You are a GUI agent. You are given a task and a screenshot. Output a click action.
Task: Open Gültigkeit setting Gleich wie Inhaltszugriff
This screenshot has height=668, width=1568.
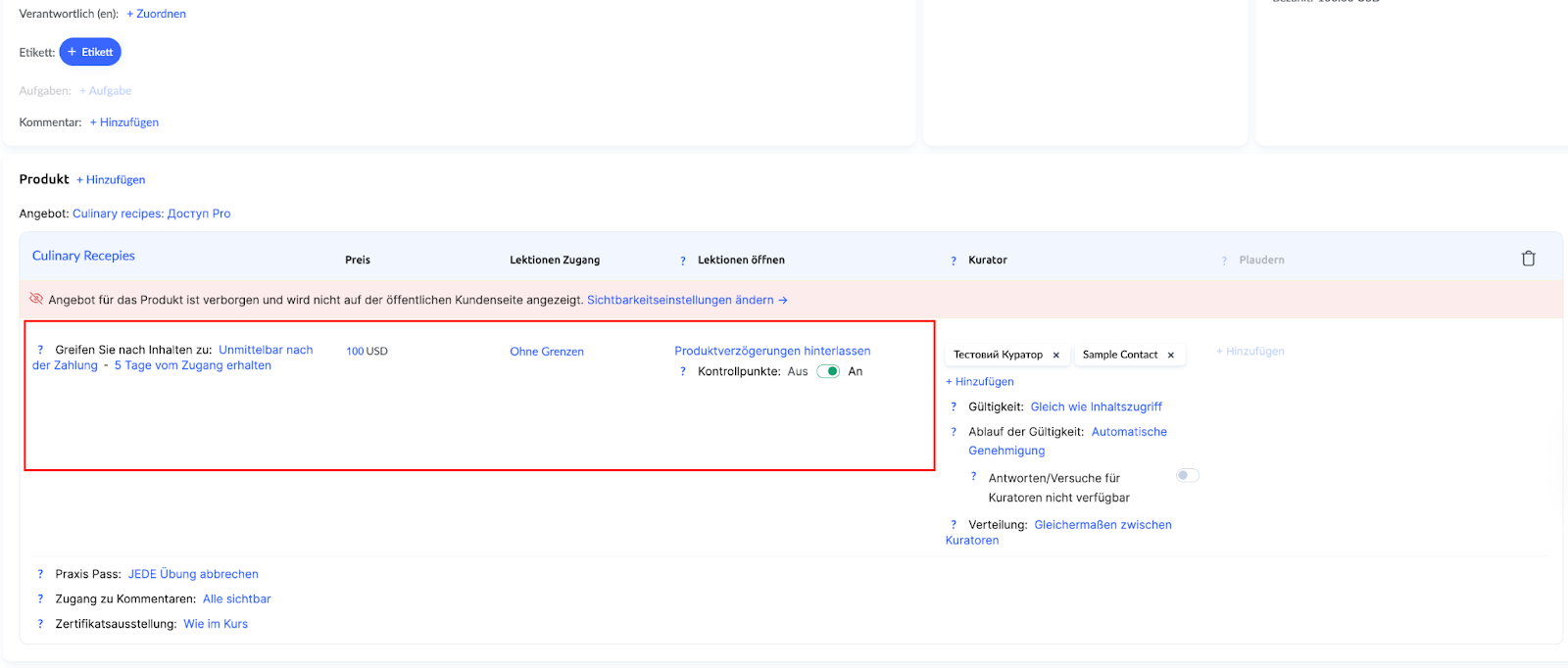pos(1096,406)
